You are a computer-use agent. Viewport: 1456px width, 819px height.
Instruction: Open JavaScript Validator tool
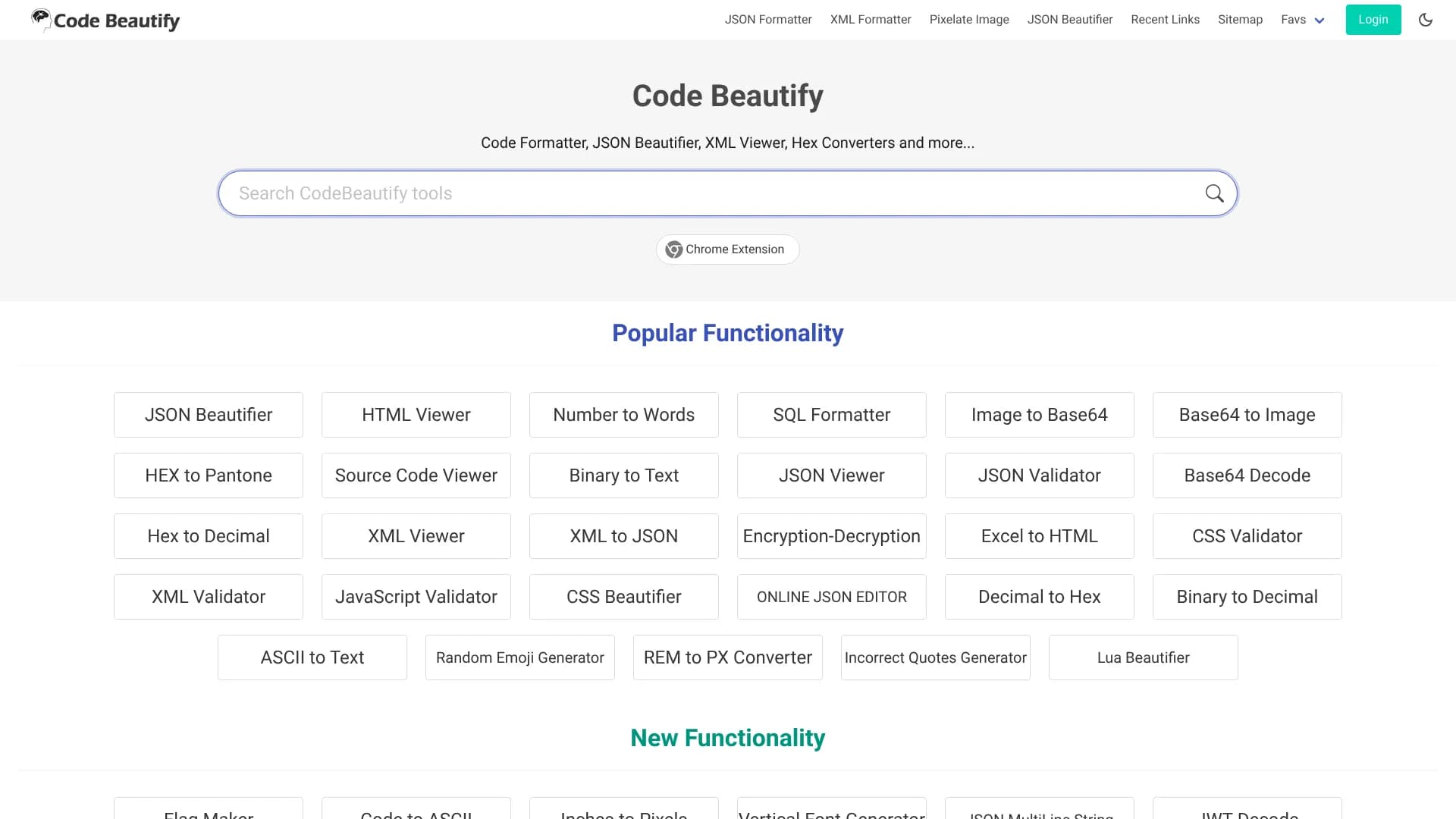(x=416, y=597)
